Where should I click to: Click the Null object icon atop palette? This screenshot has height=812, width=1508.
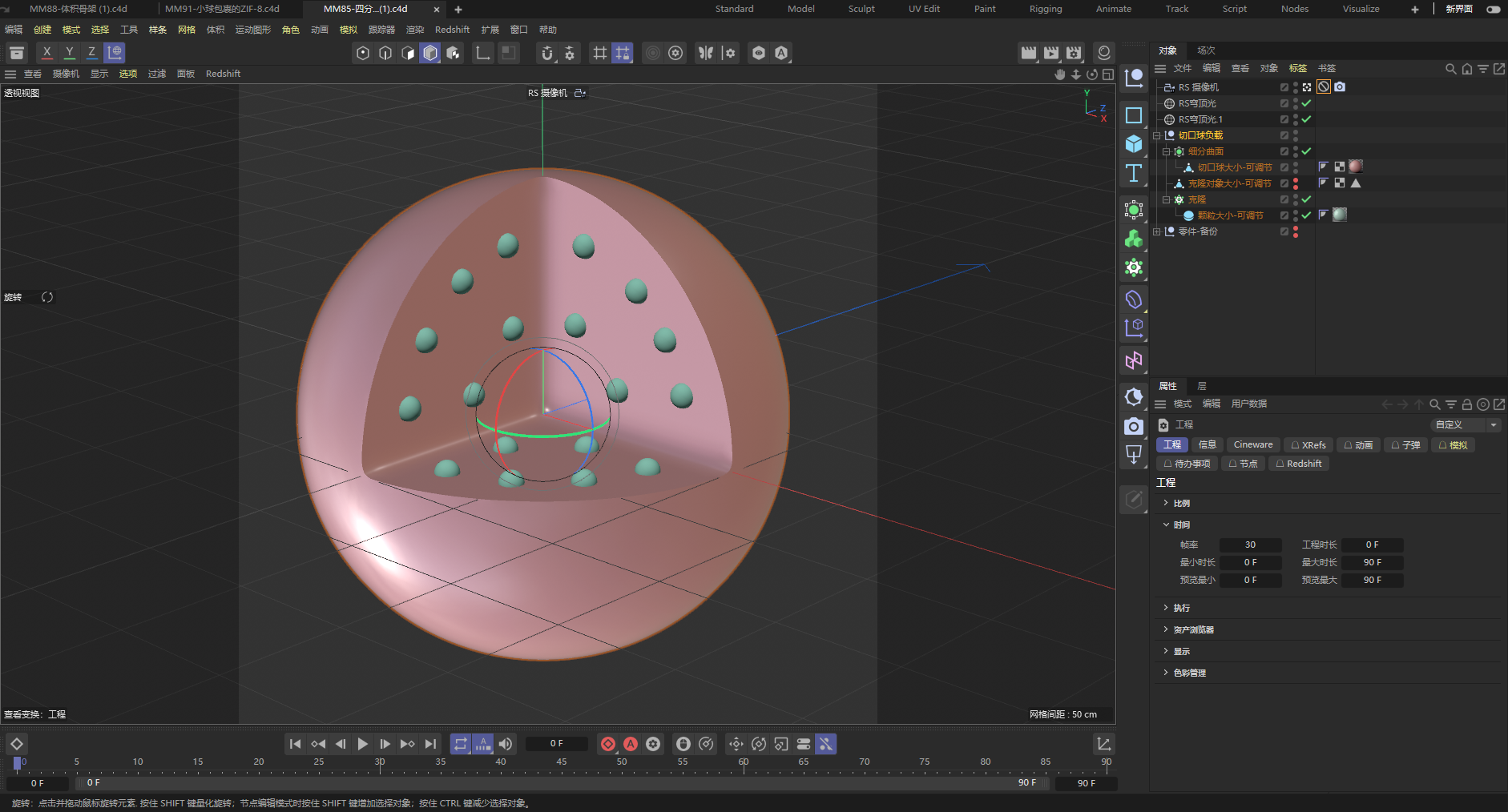[1134, 78]
